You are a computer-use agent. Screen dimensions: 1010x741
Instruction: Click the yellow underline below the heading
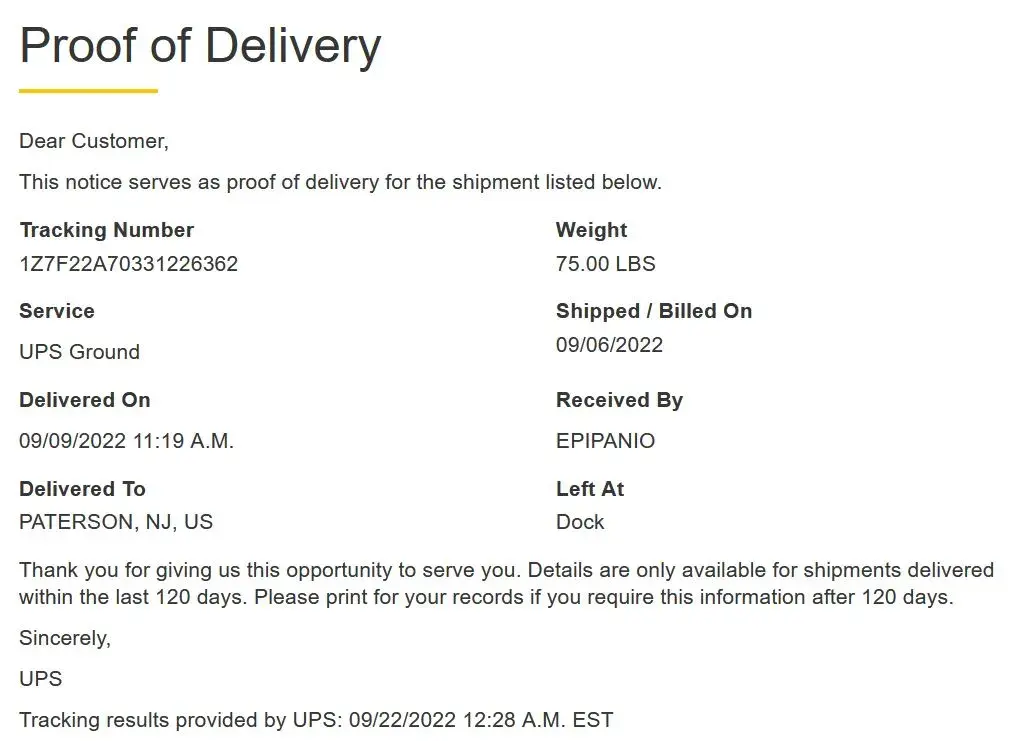88,91
